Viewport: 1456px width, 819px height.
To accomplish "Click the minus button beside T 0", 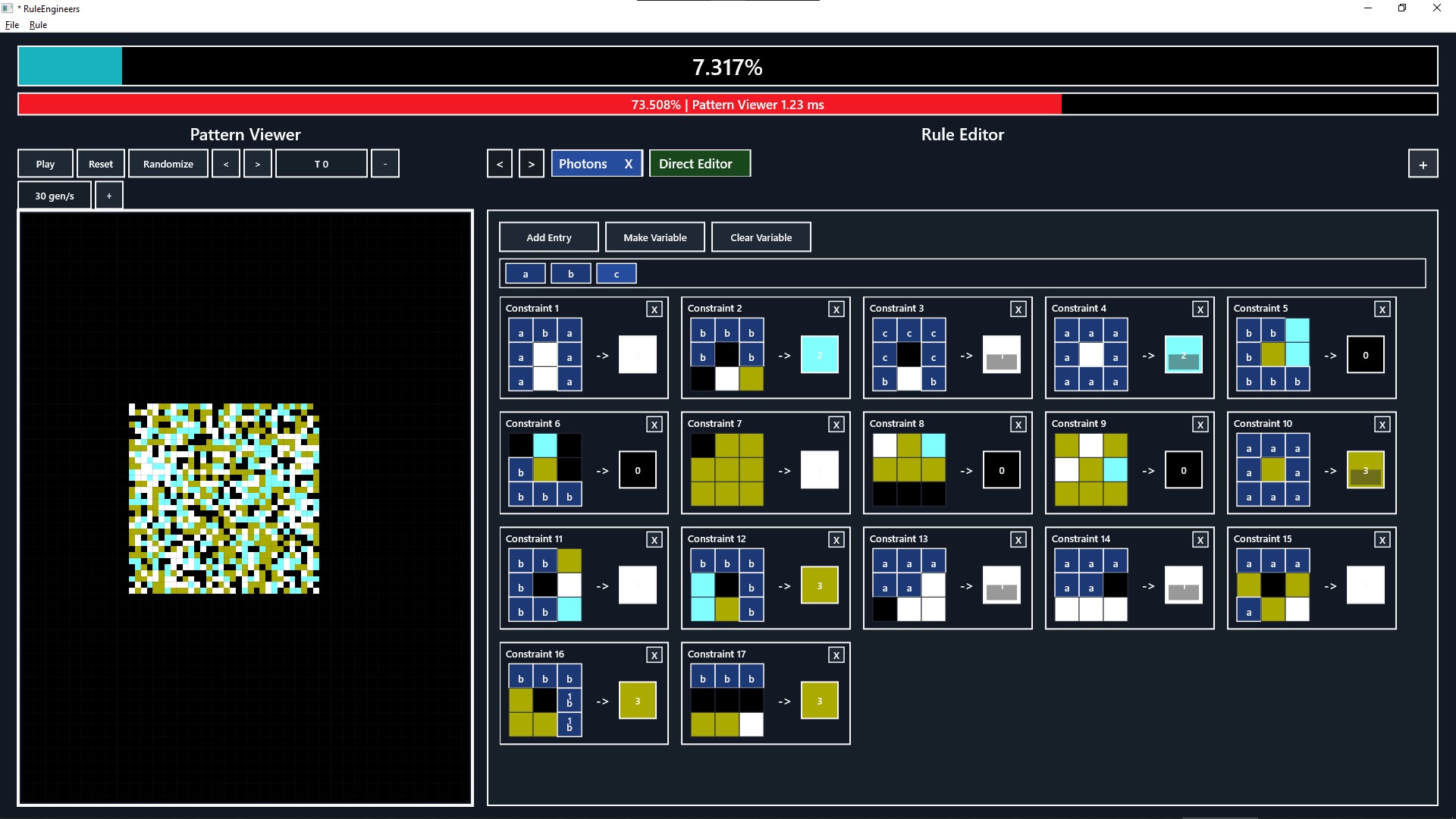I will click(x=385, y=164).
